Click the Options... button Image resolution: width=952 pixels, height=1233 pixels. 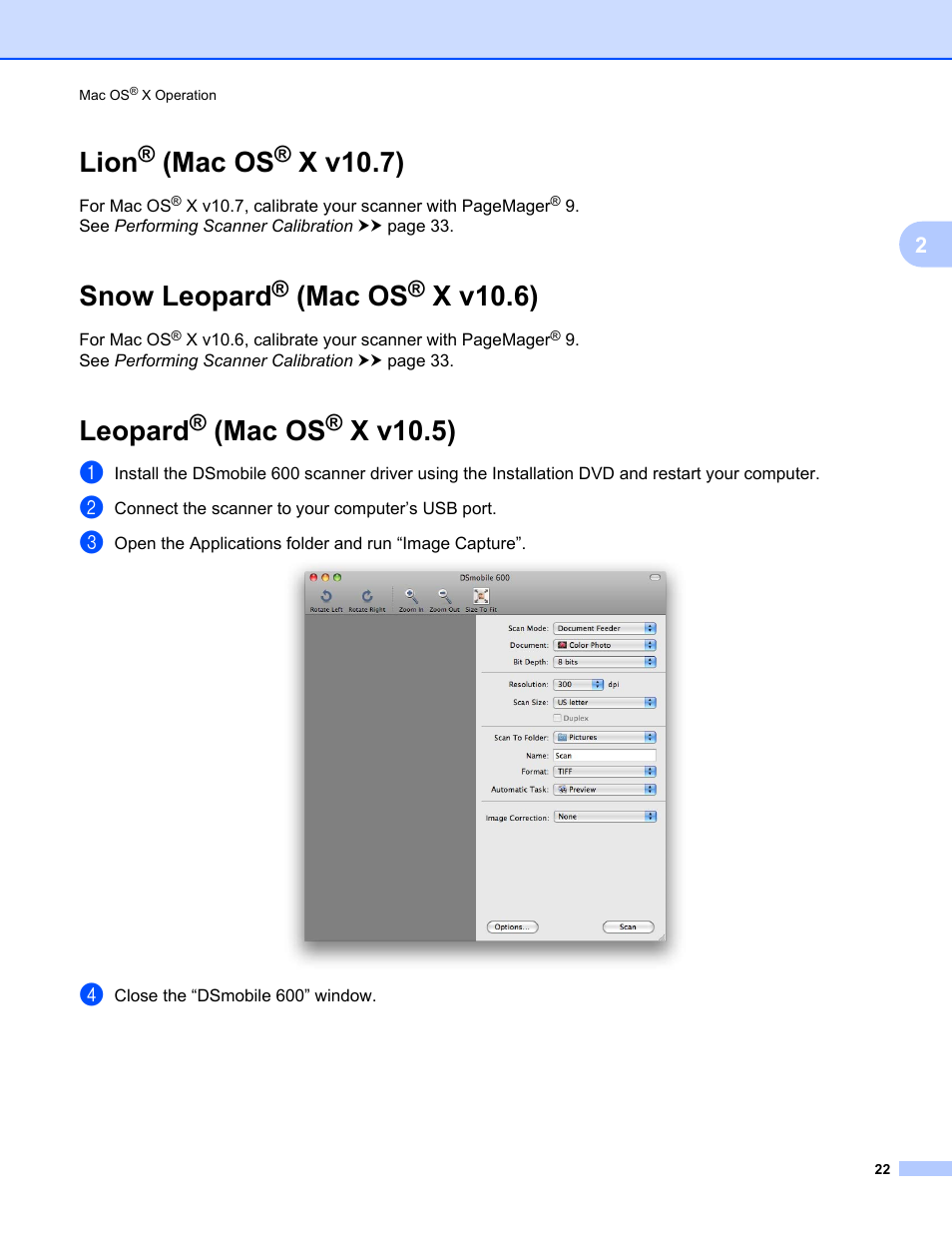[513, 926]
